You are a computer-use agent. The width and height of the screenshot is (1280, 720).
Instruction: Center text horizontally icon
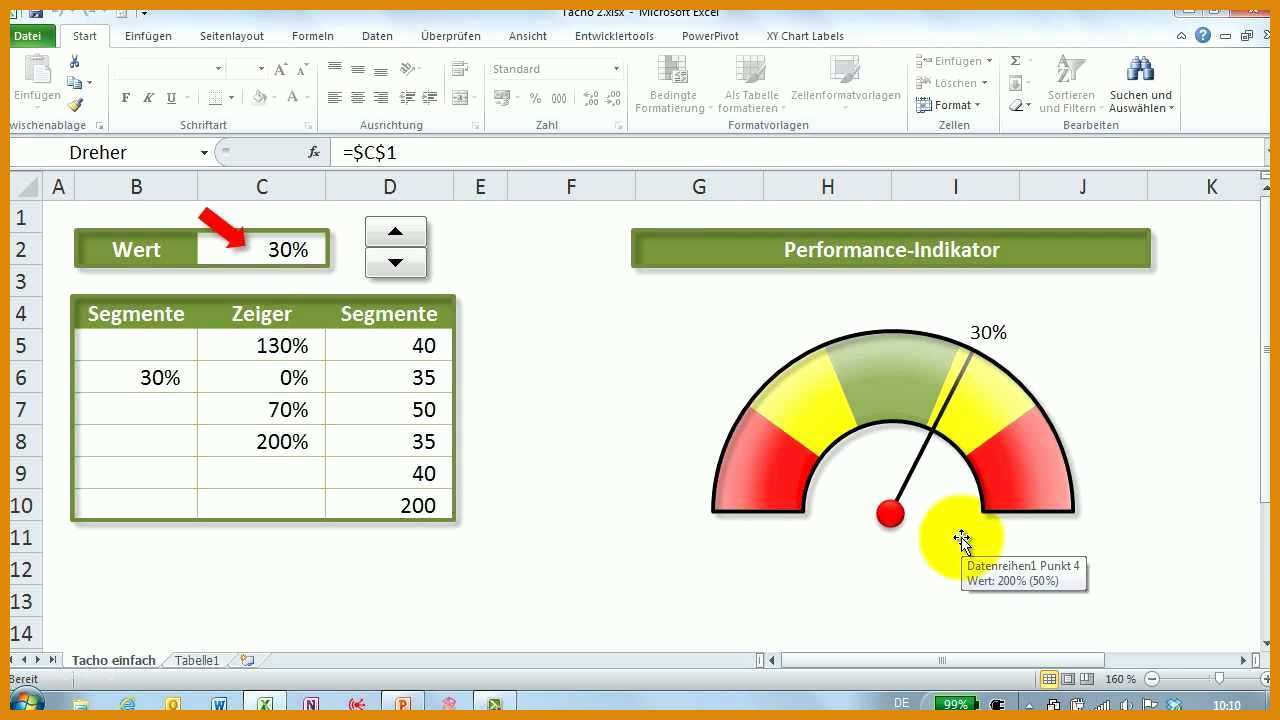coord(358,98)
